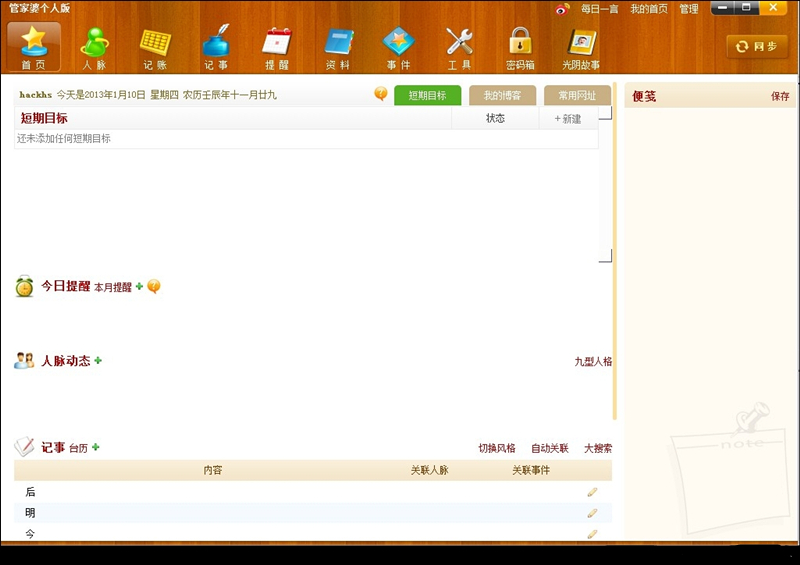Open the 提醒 reminder calendar icon
Image resolution: width=800 pixels, height=565 pixels.
(x=277, y=47)
